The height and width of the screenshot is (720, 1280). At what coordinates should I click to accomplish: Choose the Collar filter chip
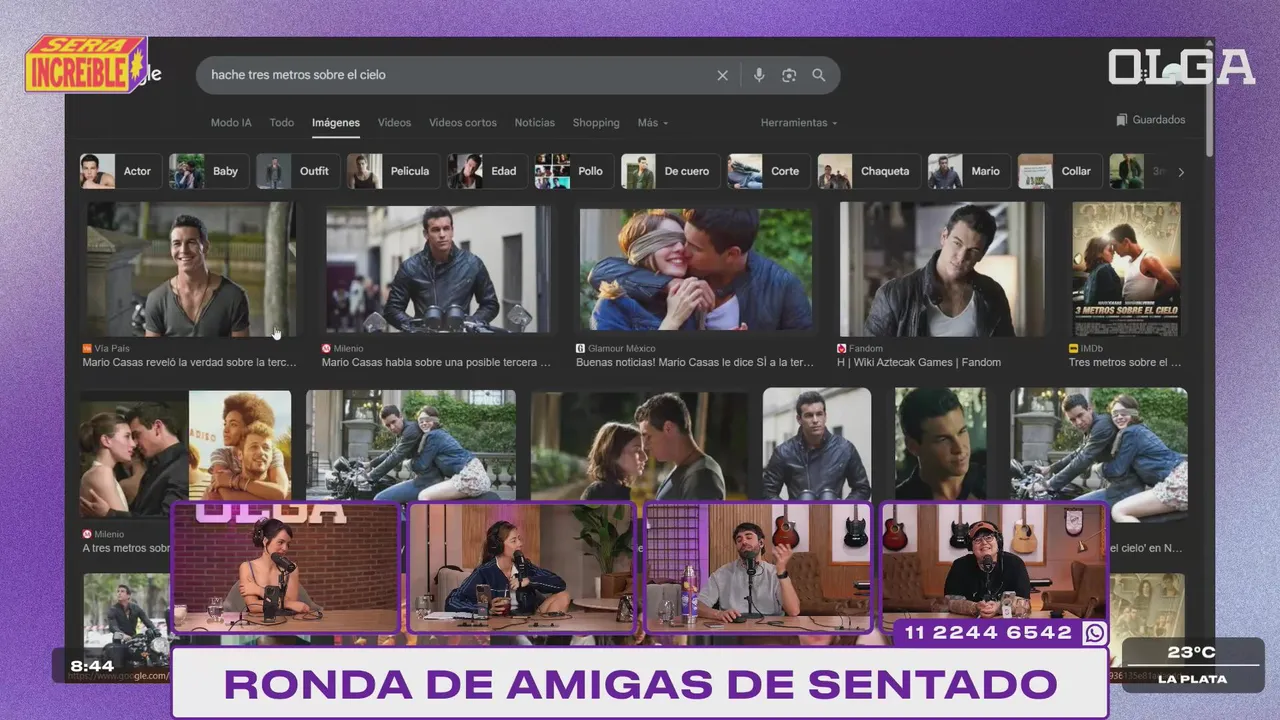pyautogui.click(x=1059, y=171)
